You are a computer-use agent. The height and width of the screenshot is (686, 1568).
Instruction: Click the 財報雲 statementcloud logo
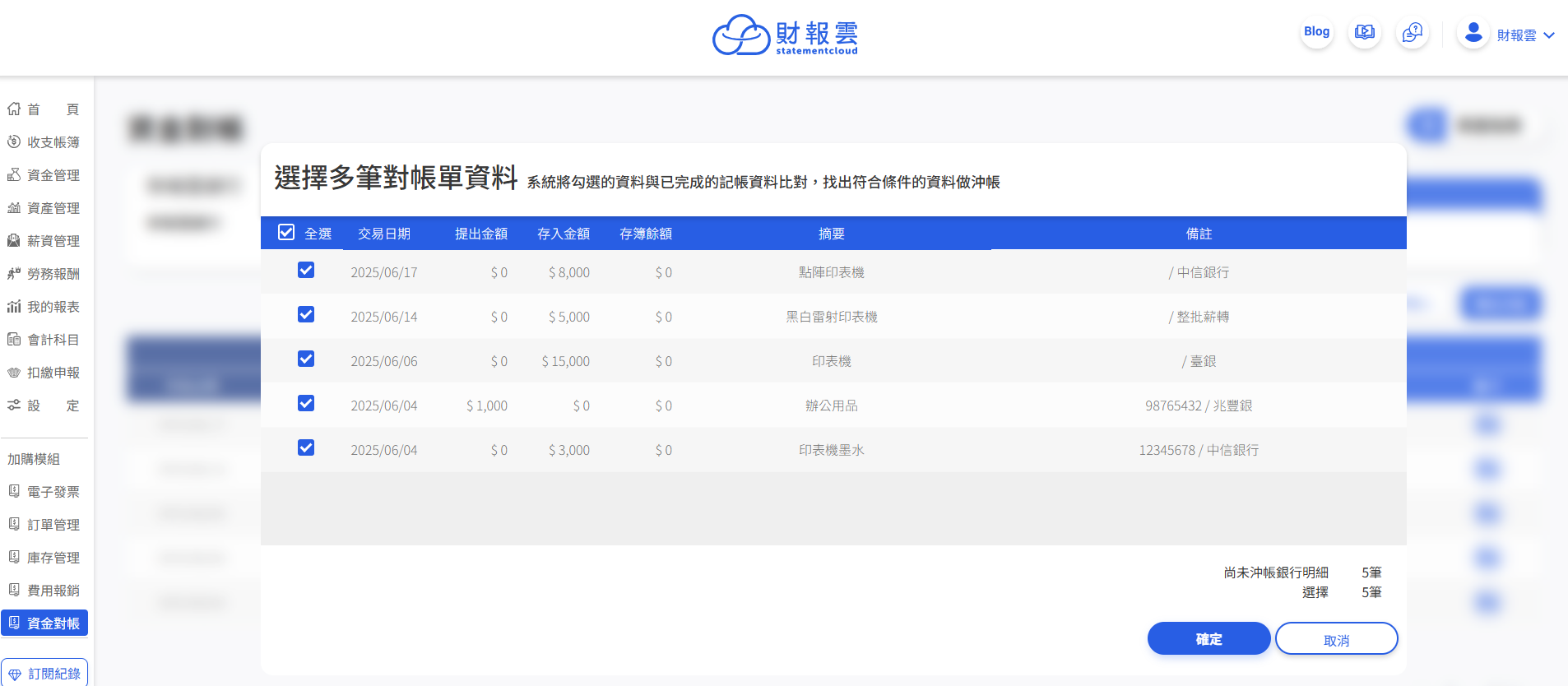click(785, 35)
